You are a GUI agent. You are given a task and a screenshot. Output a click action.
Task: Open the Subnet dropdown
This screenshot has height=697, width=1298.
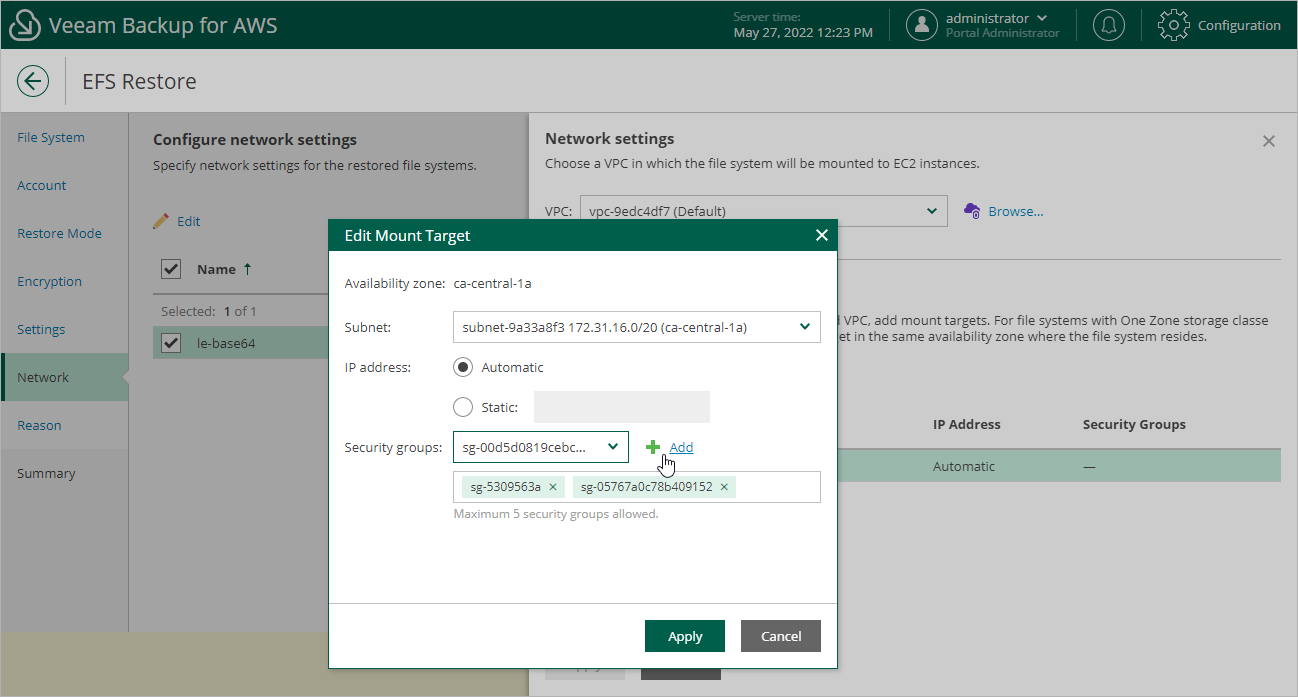803,327
